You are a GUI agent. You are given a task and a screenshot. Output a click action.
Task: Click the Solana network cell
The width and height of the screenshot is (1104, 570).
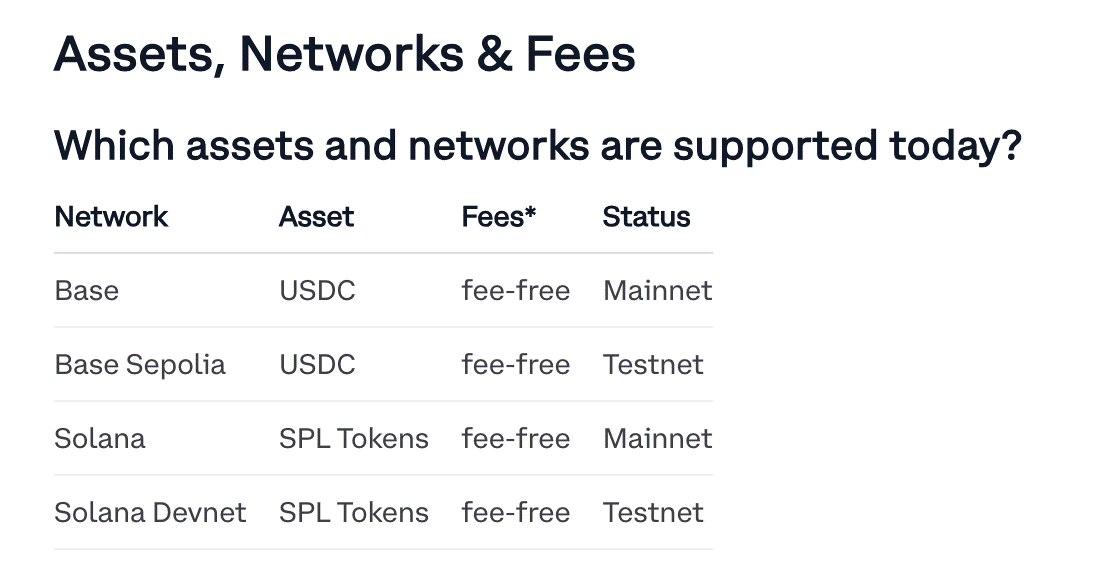[x=100, y=439]
